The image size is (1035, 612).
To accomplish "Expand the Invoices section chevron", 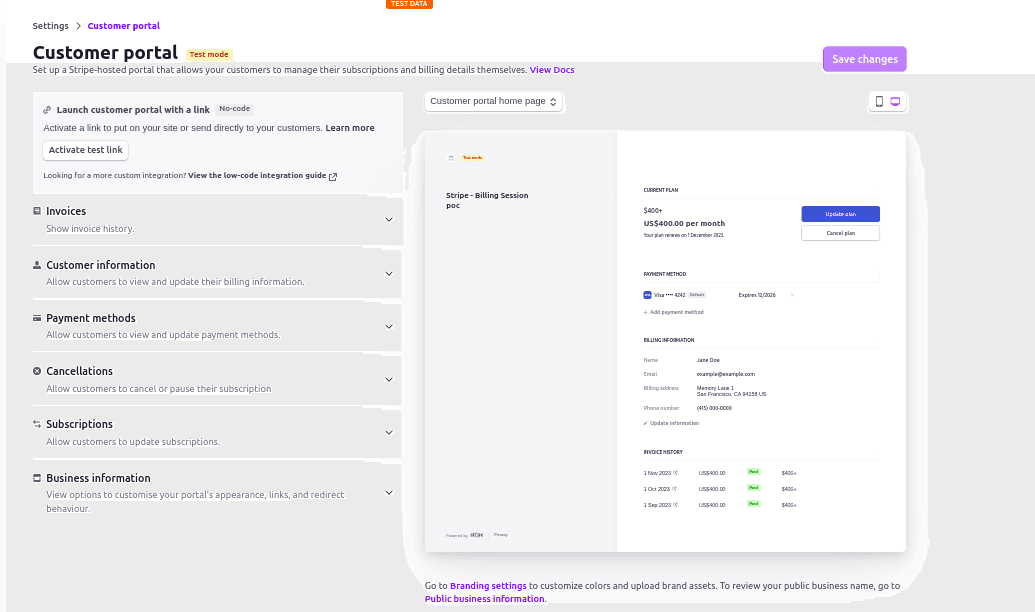I will tap(389, 220).
